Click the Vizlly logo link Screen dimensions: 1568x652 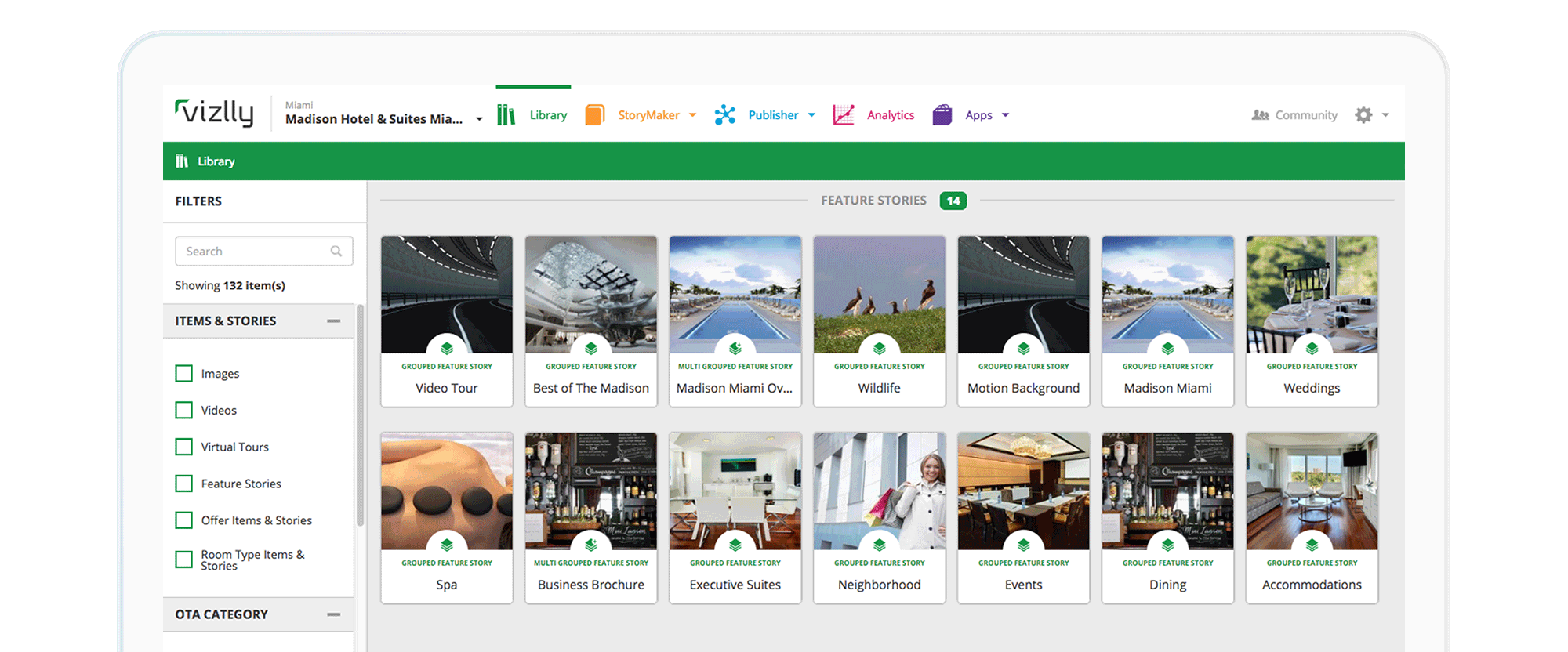click(x=215, y=113)
